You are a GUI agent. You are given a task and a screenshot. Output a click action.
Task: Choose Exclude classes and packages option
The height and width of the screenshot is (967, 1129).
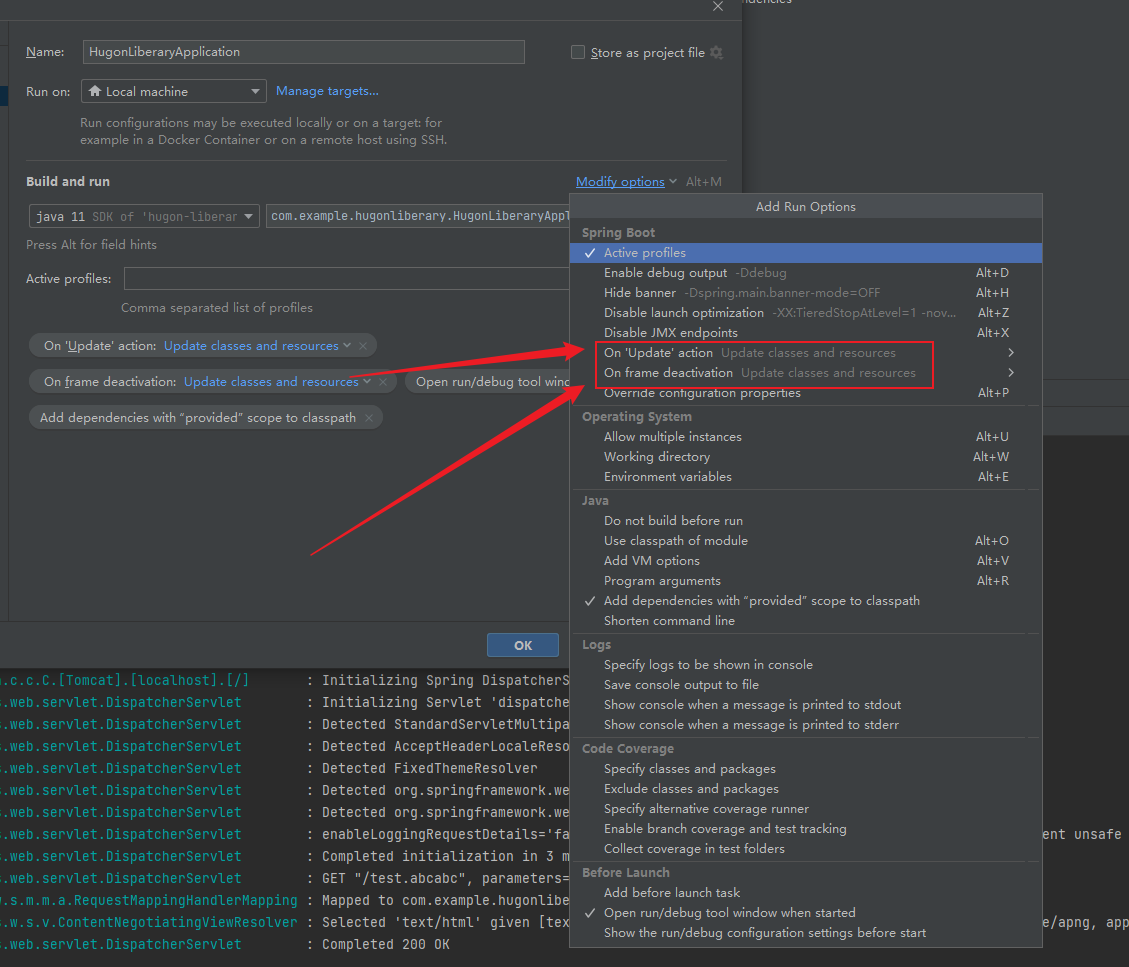806,788
